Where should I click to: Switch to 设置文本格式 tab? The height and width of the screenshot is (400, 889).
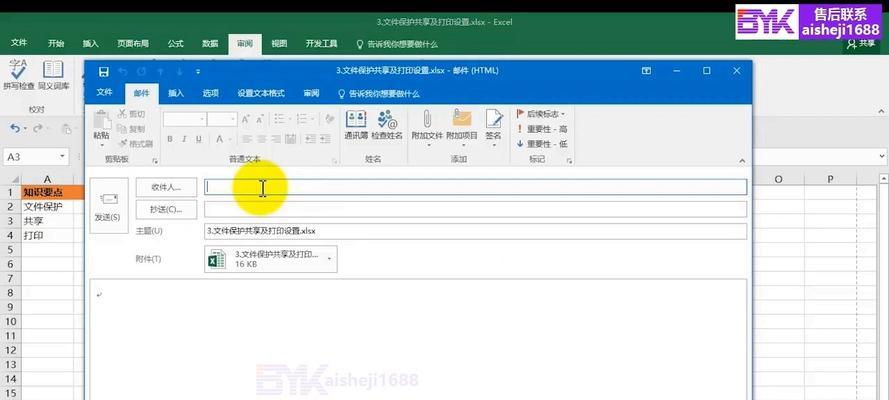tap(261, 93)
